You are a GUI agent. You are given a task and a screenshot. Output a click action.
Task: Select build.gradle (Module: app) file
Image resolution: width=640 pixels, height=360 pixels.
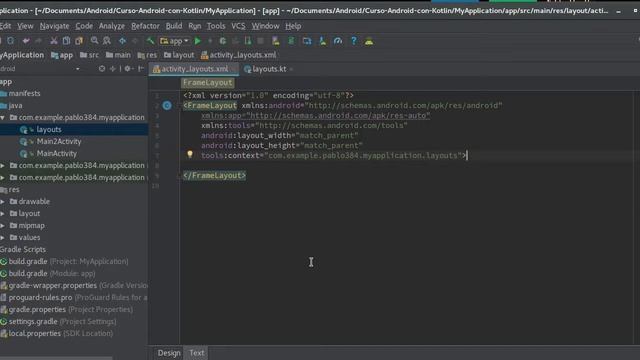(52, 273)
